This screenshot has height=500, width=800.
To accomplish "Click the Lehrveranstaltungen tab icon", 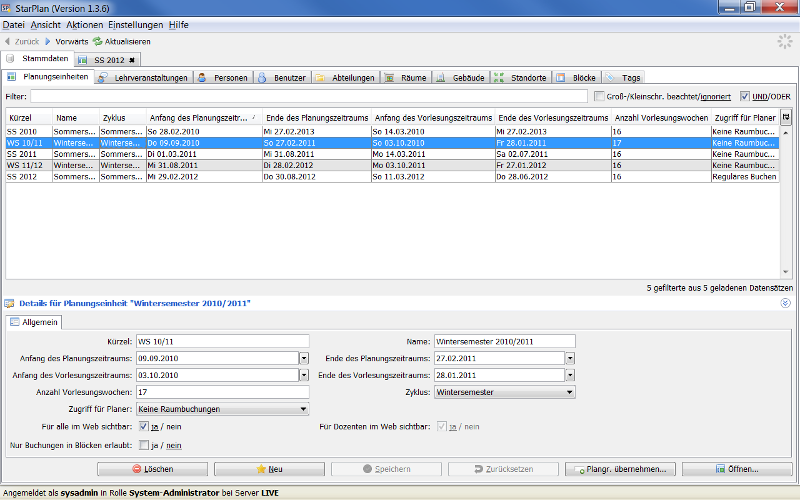I will click(x=103, y=78).
